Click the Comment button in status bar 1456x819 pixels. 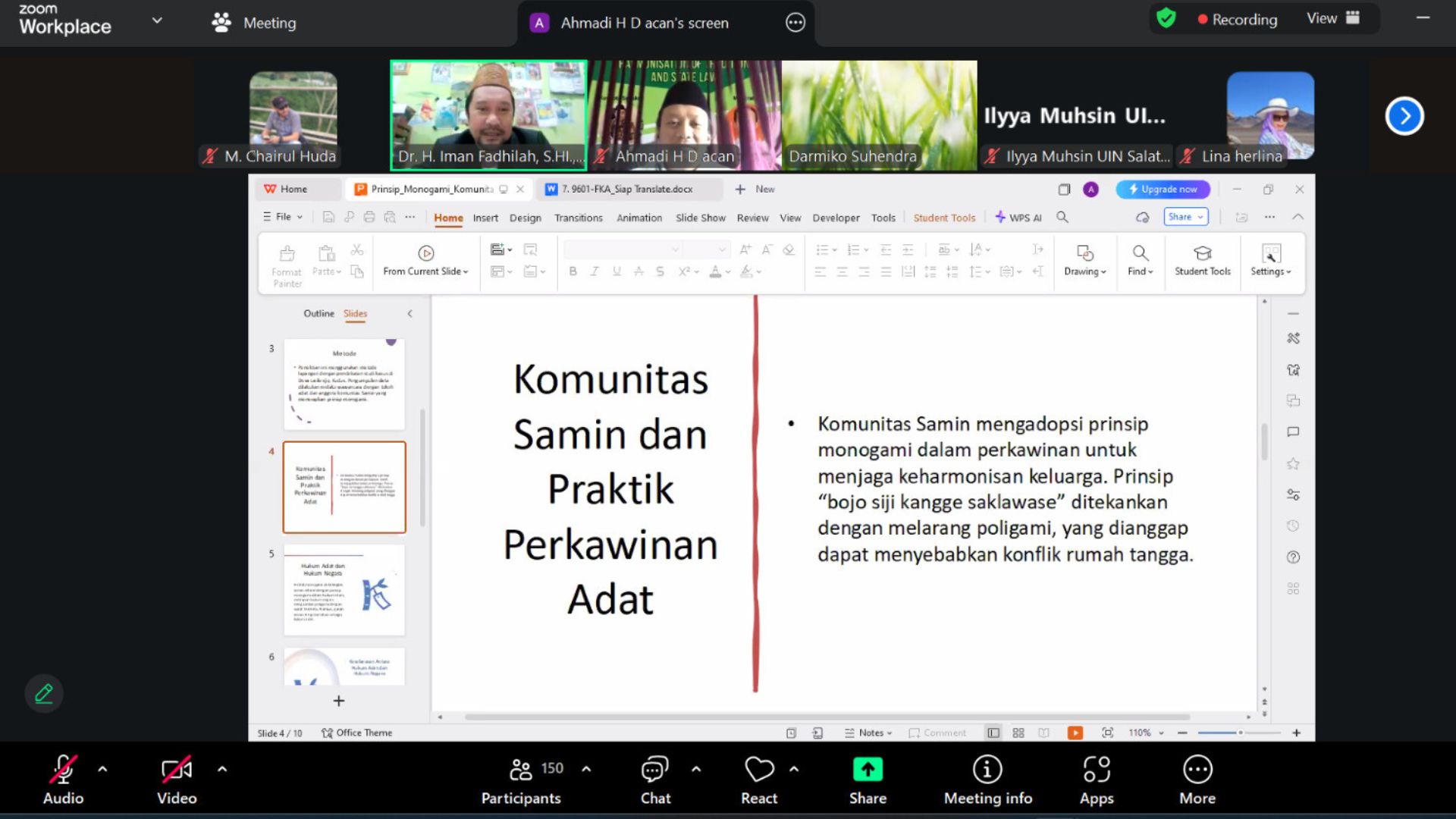(x=937, y=733)
